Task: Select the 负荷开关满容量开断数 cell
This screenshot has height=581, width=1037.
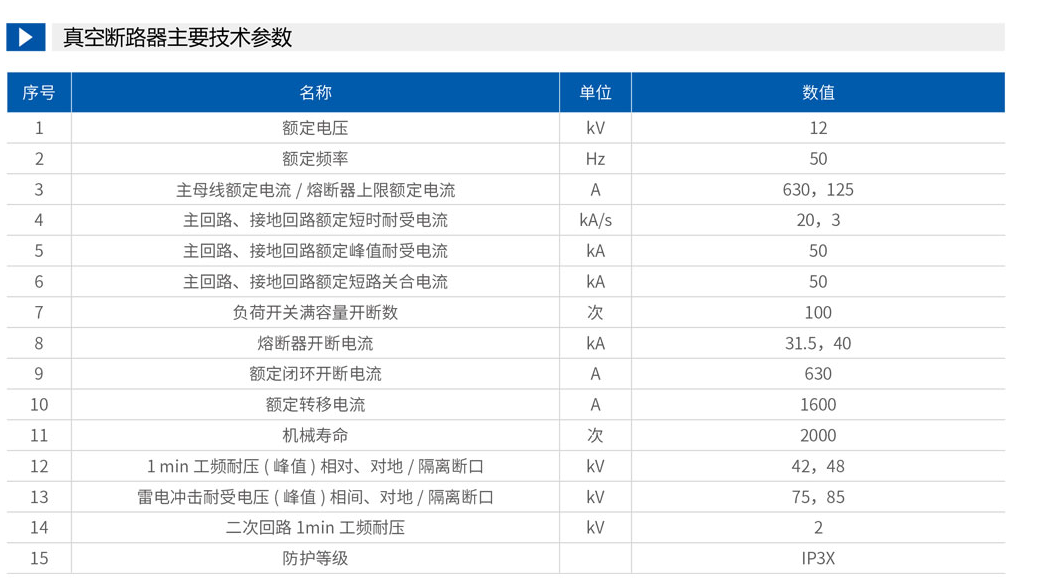Action: [315, 313]
